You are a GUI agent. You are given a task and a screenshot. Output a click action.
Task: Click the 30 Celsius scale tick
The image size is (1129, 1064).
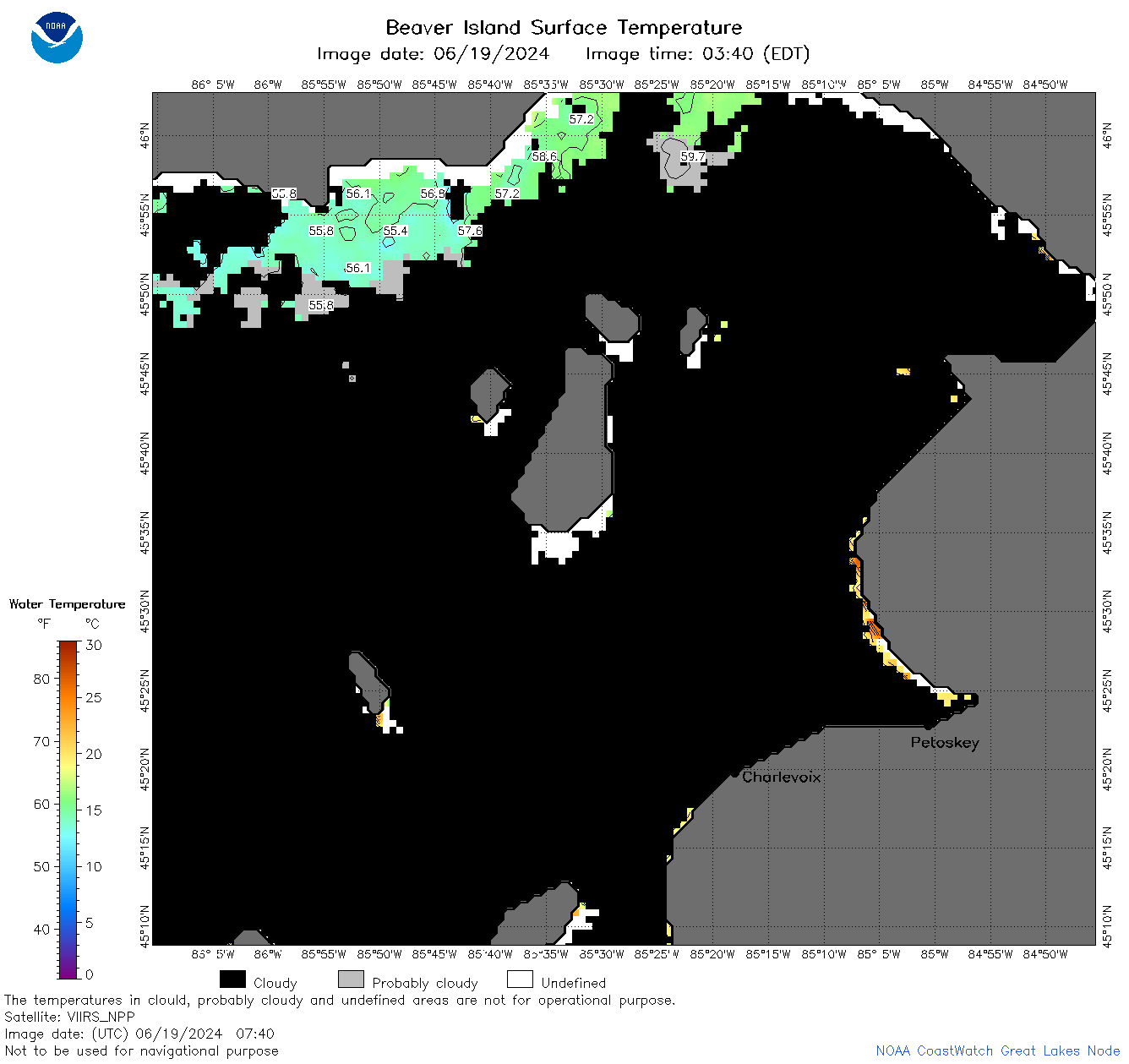click(x=94, y=645)
